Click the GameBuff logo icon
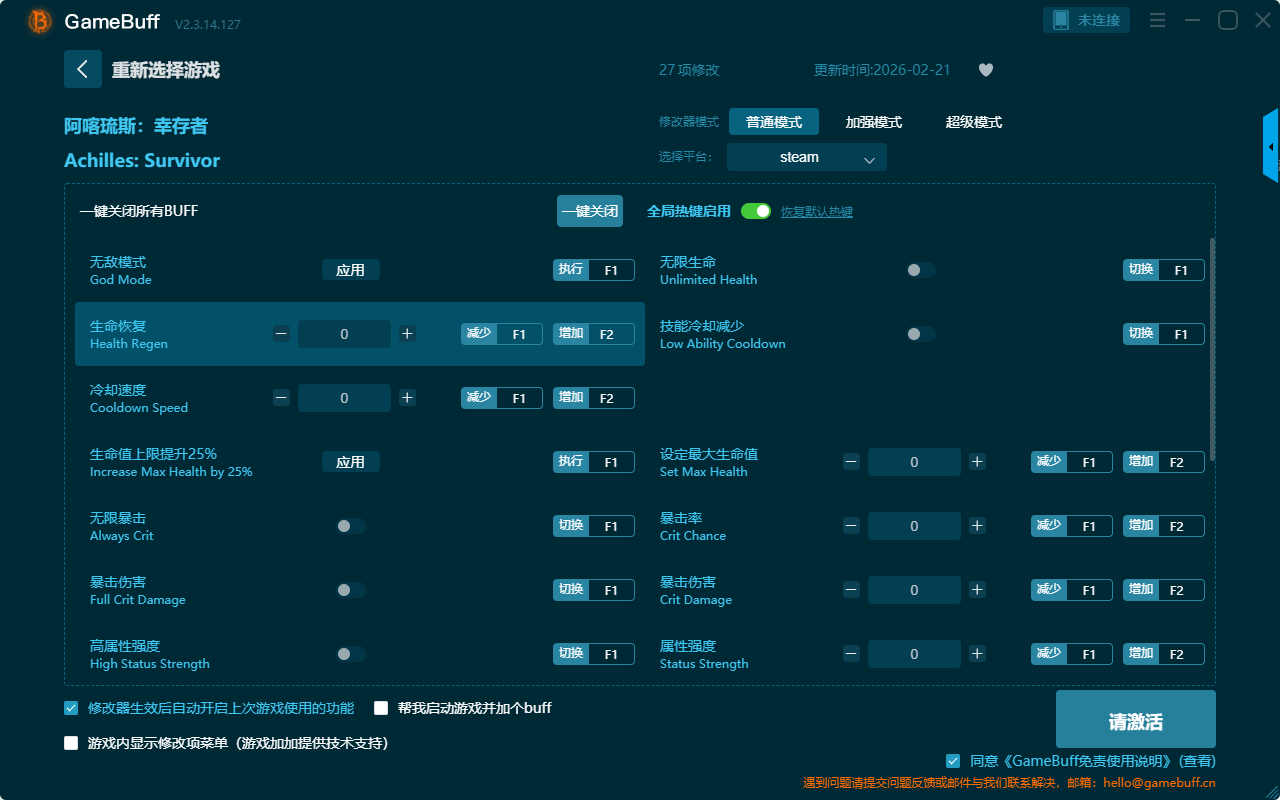 [x=40, y=21]
